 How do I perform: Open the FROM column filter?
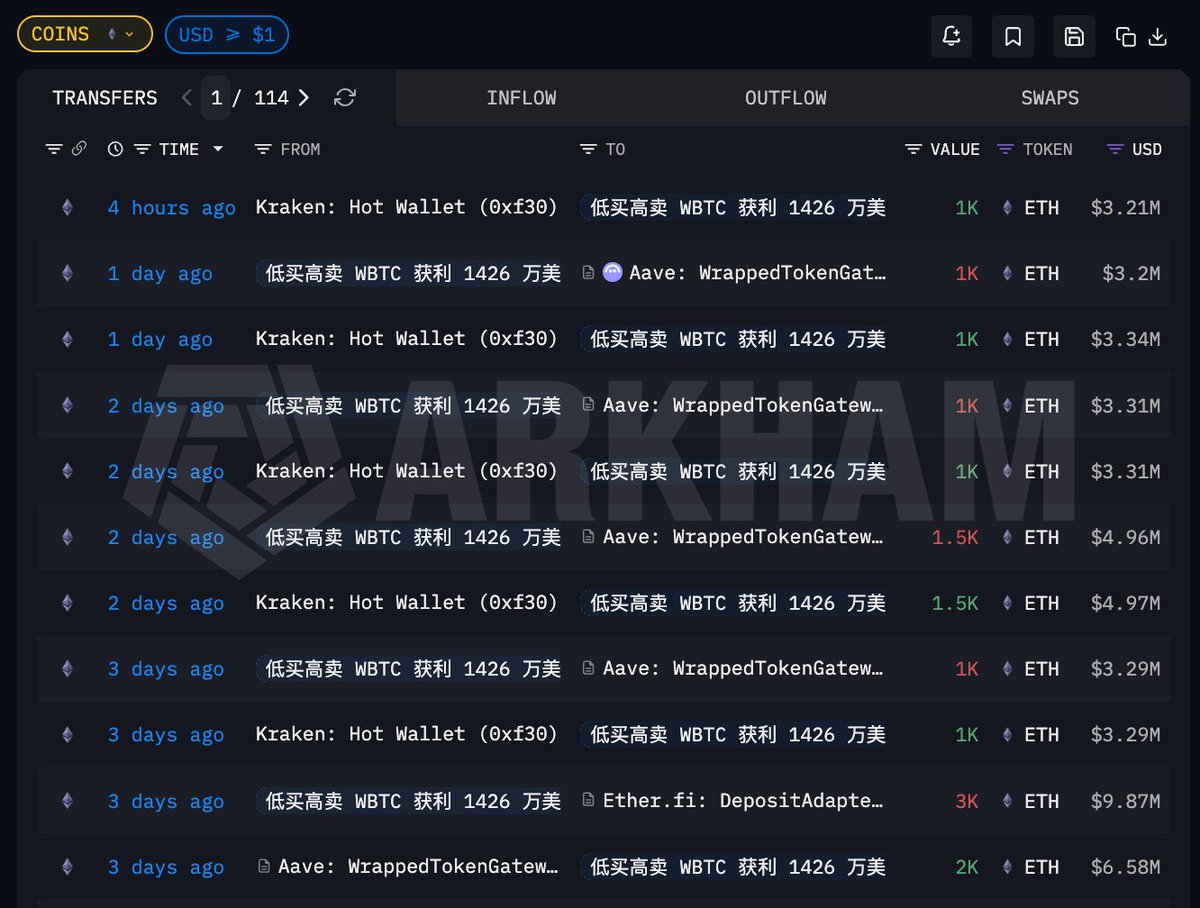tap(263, 149)
